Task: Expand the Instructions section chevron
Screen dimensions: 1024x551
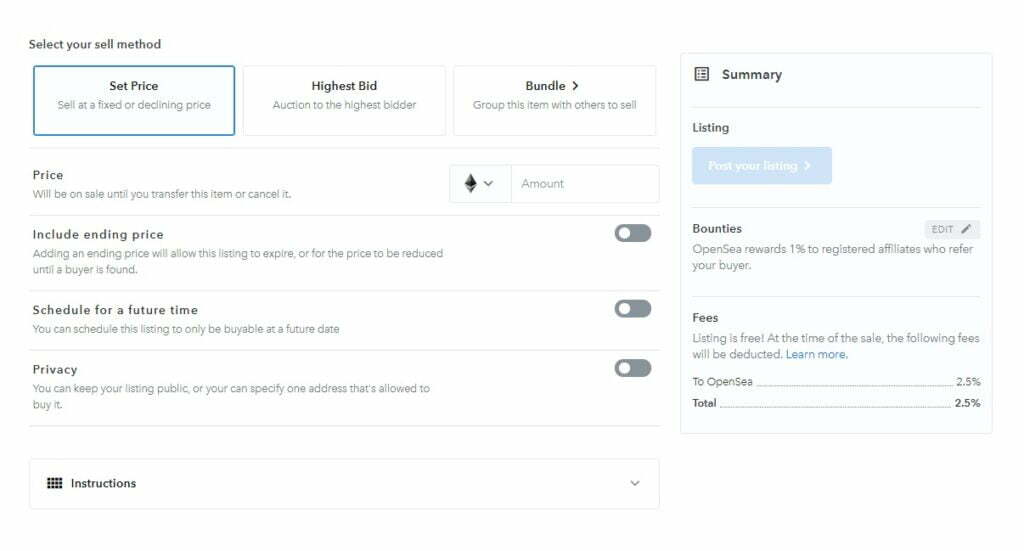Action: click(x=635, y=483)
